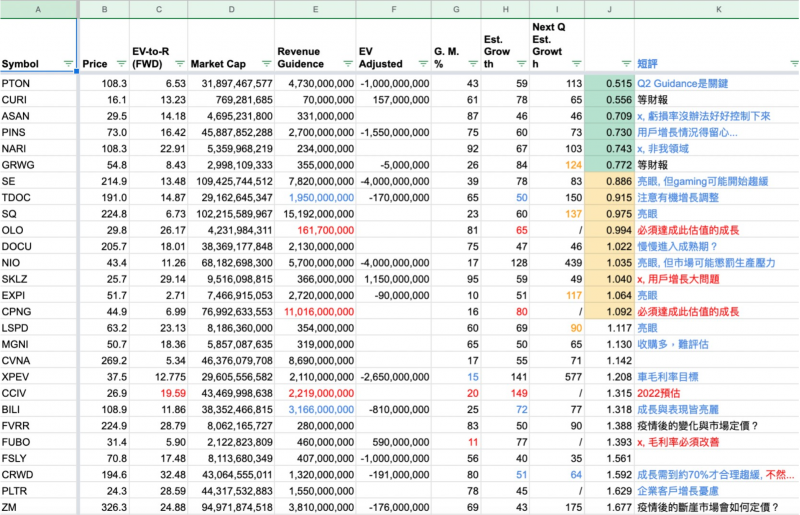This screenshot has width=800, height=515.
Task: Select column A header
Action: click(38, 9)
